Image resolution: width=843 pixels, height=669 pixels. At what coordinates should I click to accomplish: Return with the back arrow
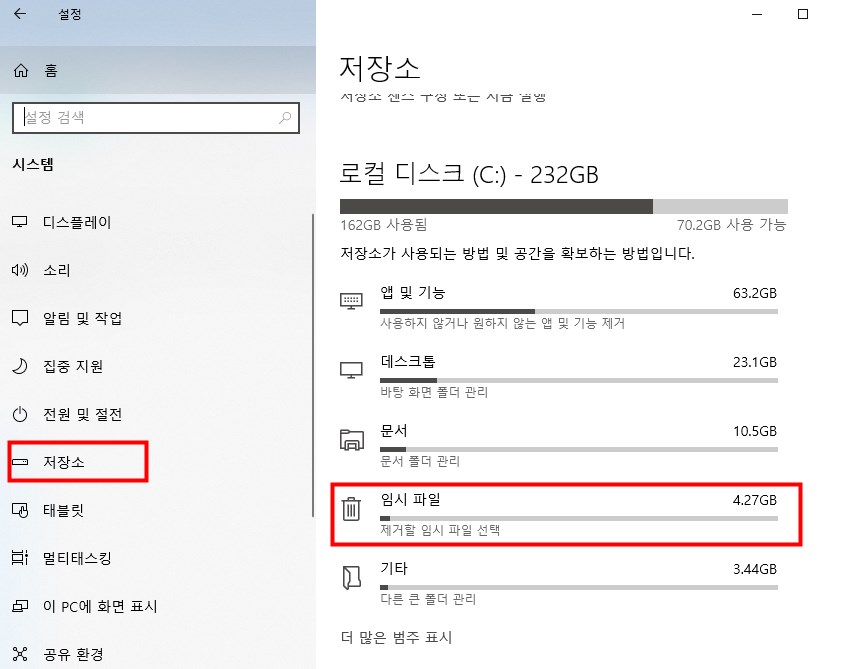coord(17,14)
